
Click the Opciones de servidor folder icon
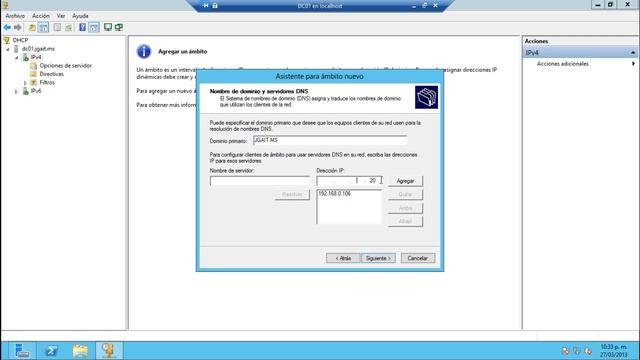click(x=33, y=66)
